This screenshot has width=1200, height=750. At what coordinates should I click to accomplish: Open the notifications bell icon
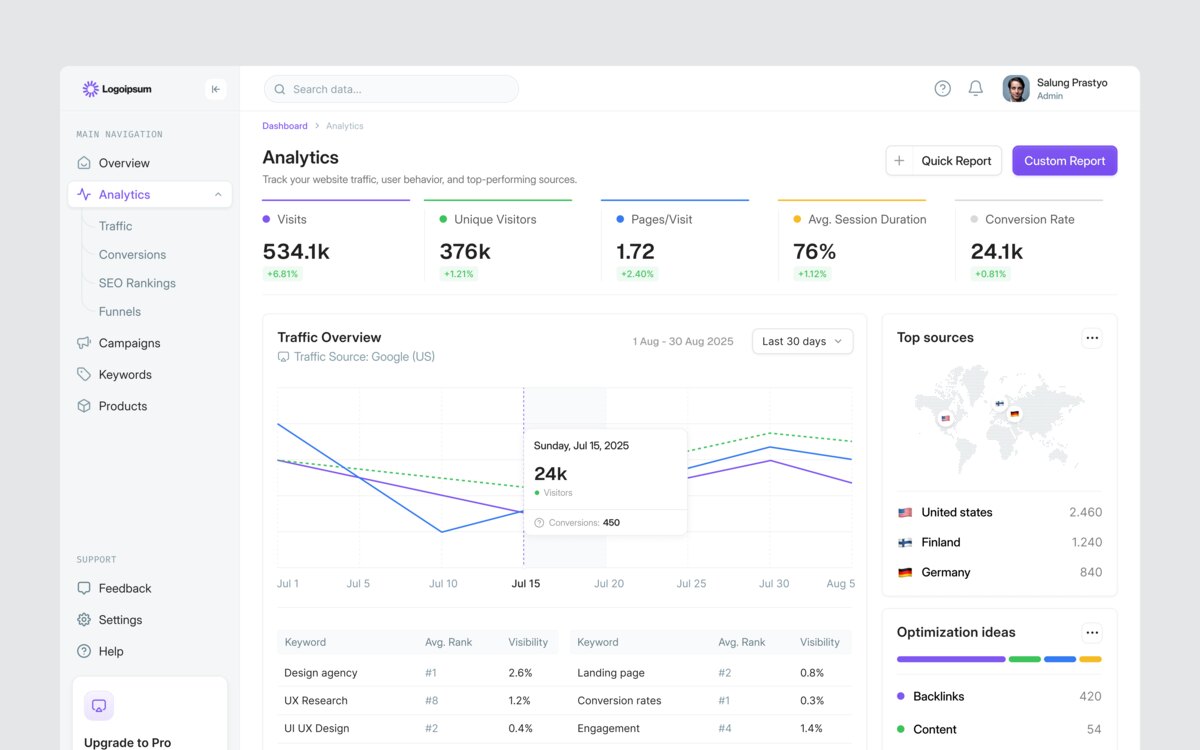[x=976, y=88]
